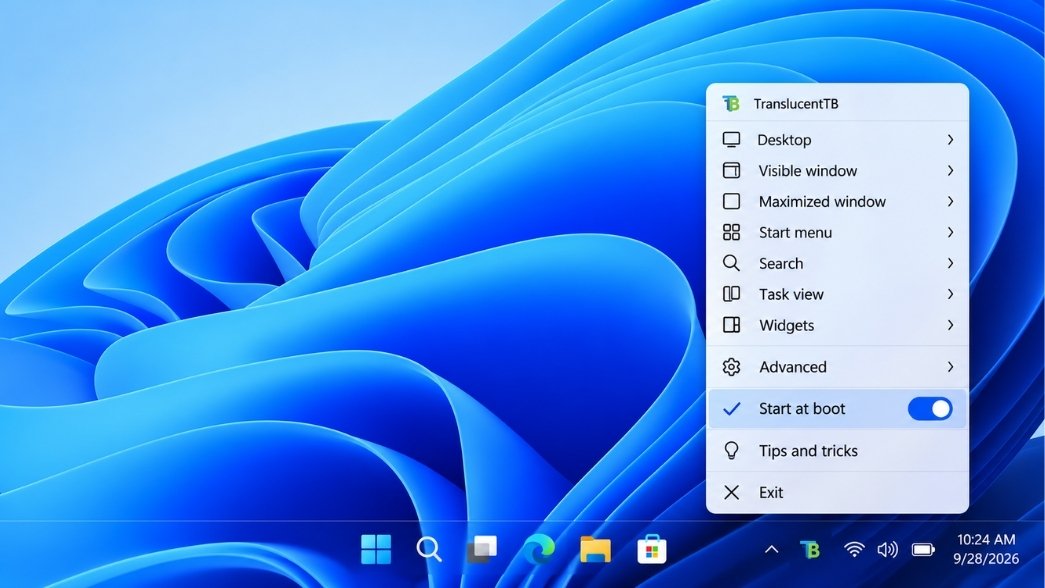Viewport: 1045px width, 588px height.
Task: Expand the Start menu submenu chevron
Action: (x=950, y=232)
